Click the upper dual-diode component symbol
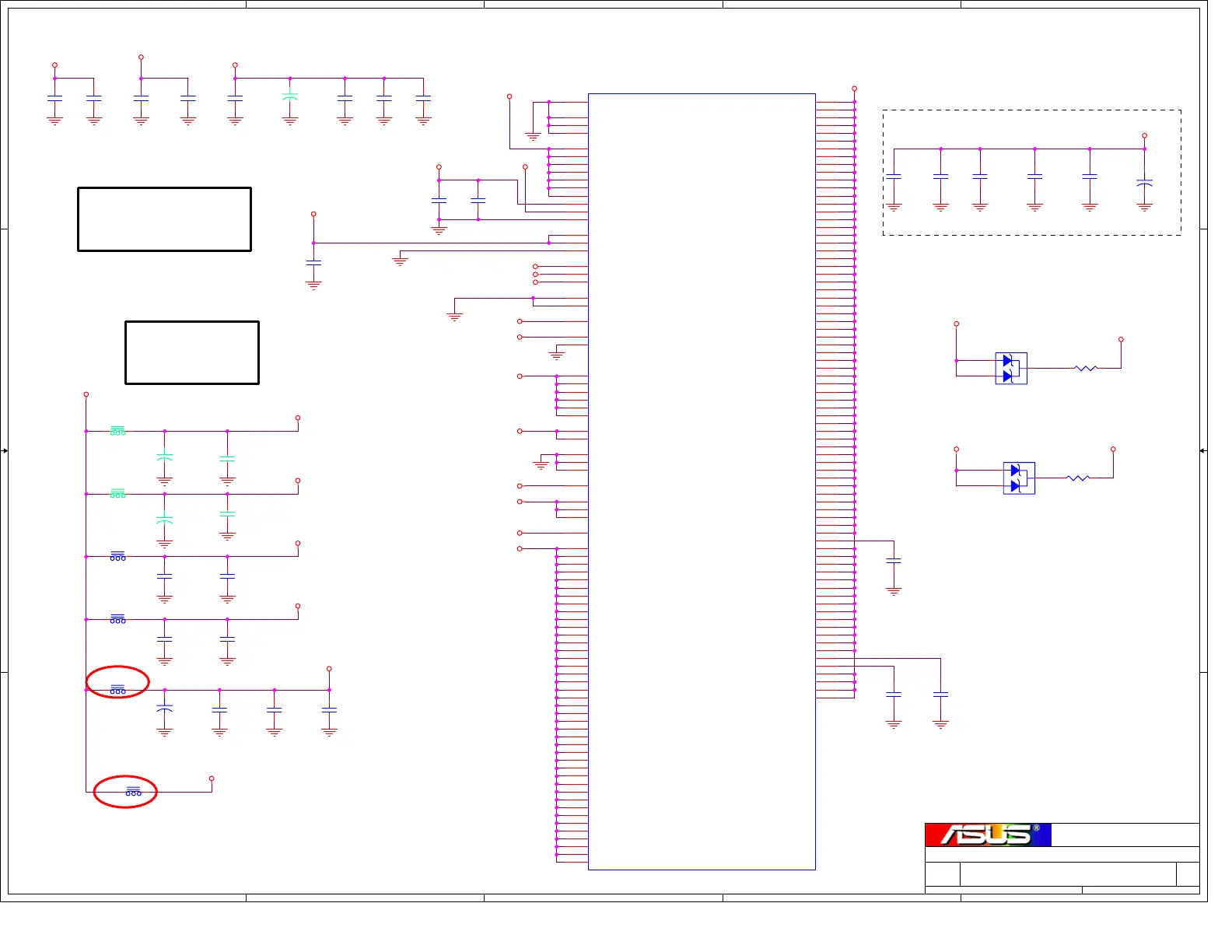Viewport: 1232px width, 952px height. (x=1011, y=369)
